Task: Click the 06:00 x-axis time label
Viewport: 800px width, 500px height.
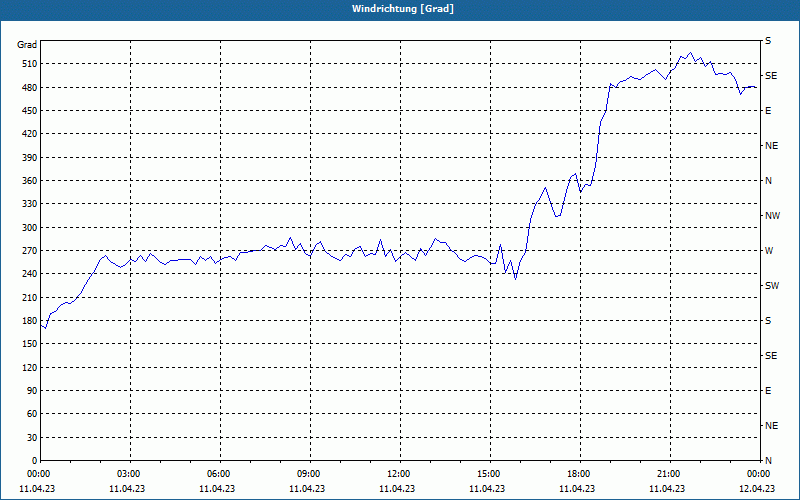Action: [x=219, y=474]
